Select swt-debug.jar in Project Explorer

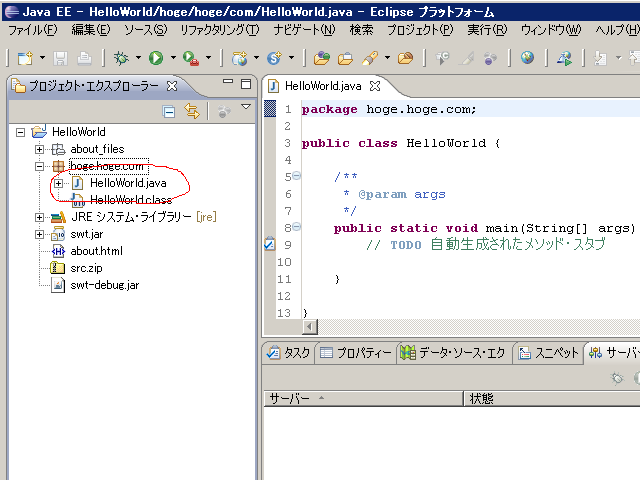[x=104, y=285]
